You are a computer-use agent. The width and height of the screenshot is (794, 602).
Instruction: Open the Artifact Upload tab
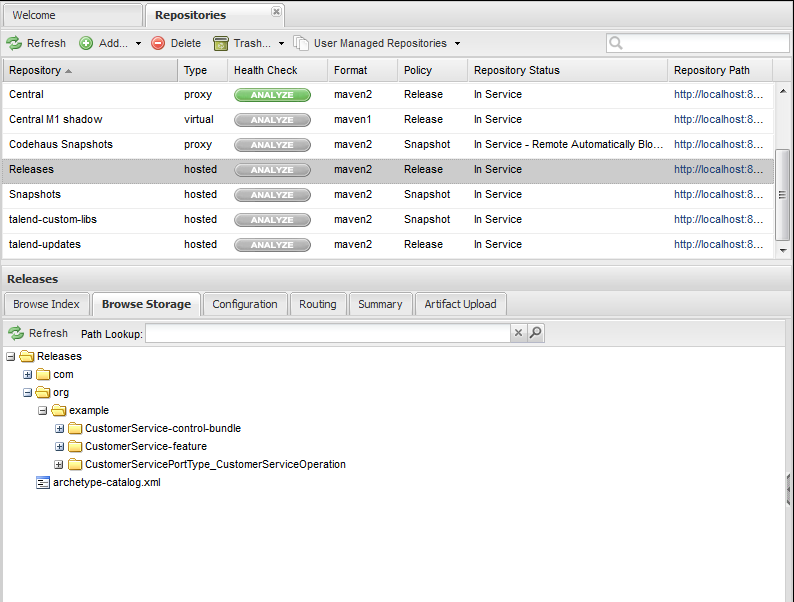coord(461,304)
